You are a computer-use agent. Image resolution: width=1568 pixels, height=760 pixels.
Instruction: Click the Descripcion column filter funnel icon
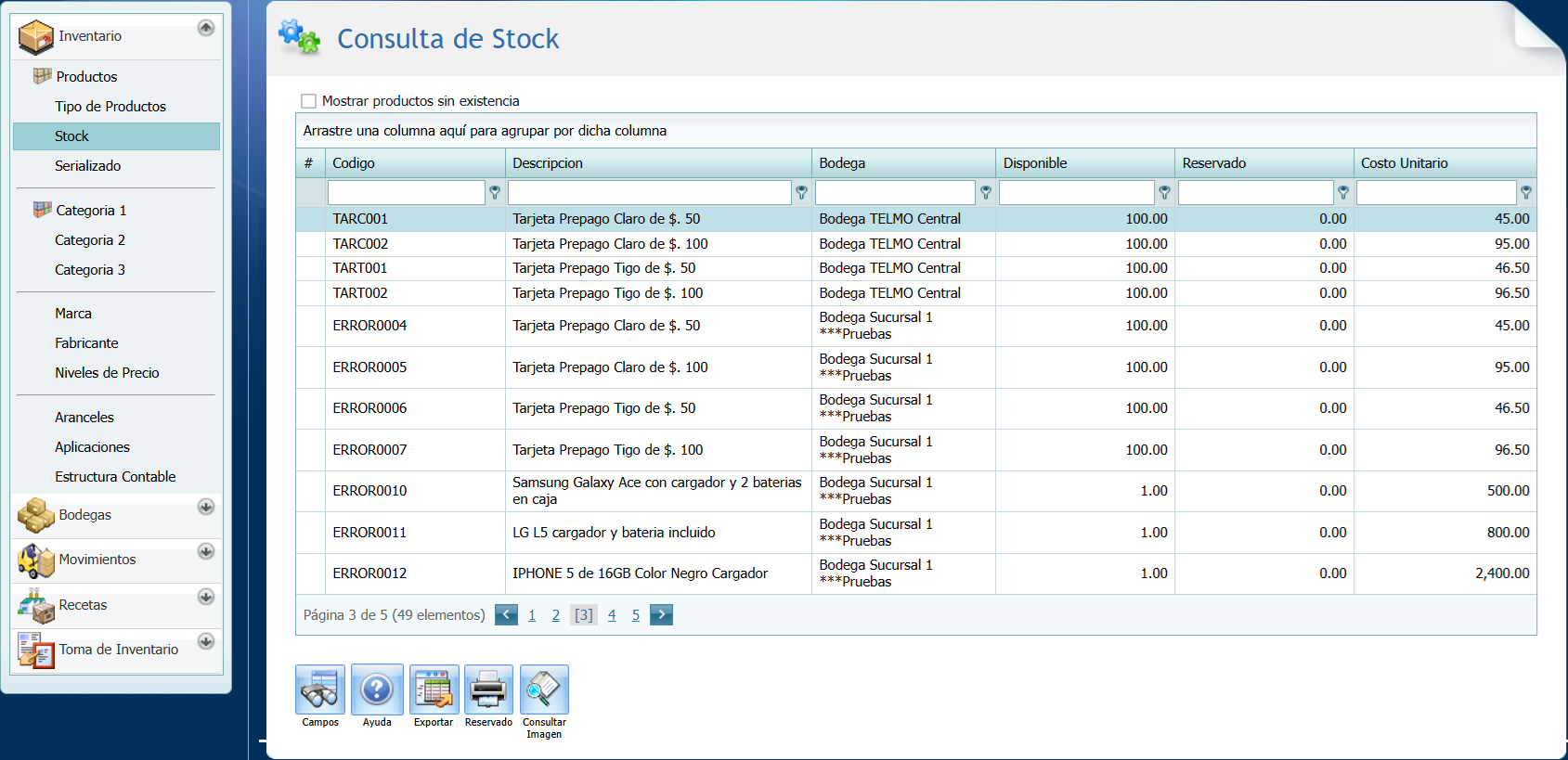pos(801,192)
